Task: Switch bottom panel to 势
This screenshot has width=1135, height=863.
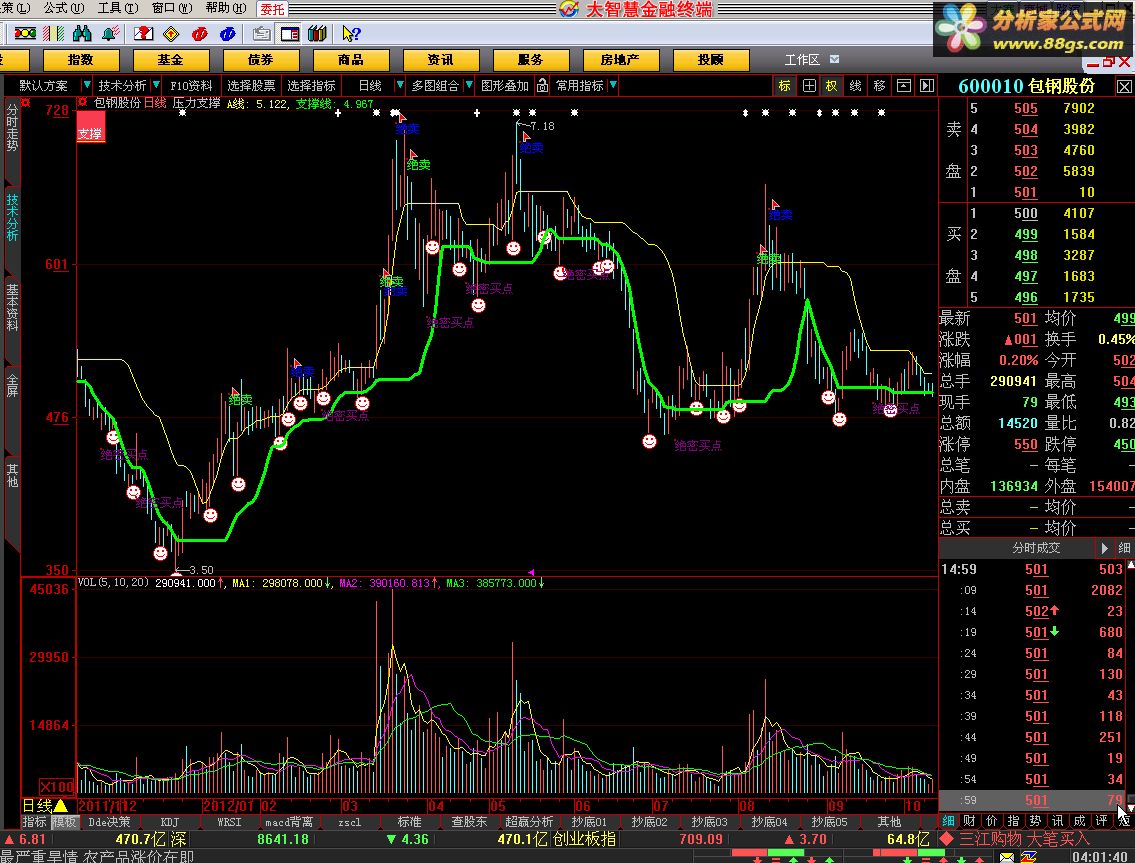Action: click(x=1036, y=820)
